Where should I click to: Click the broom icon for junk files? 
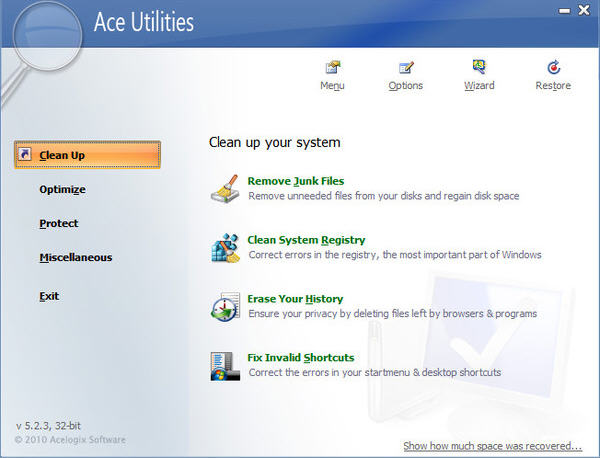coord(225,189)
